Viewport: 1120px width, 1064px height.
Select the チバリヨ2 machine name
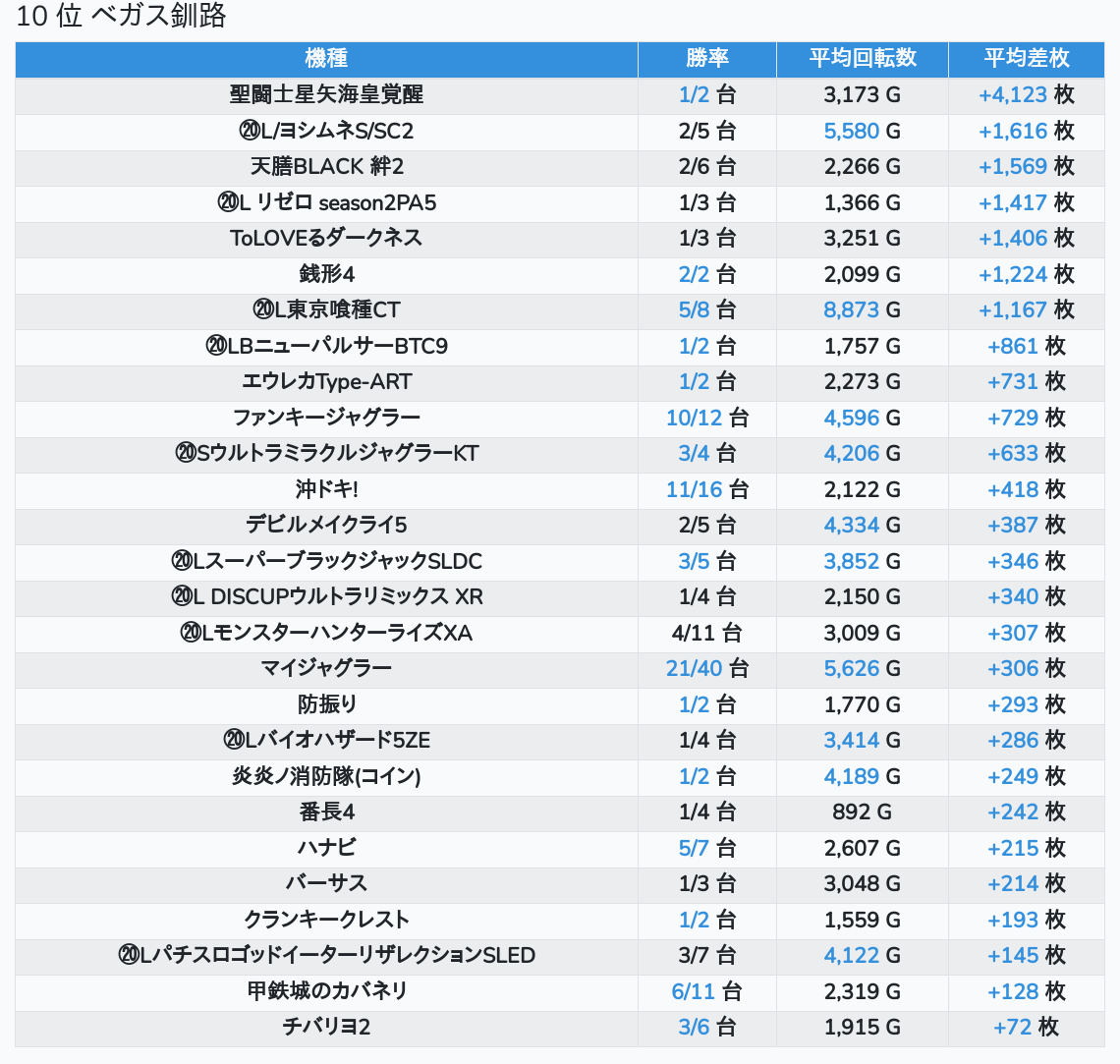pos(326,1028)
